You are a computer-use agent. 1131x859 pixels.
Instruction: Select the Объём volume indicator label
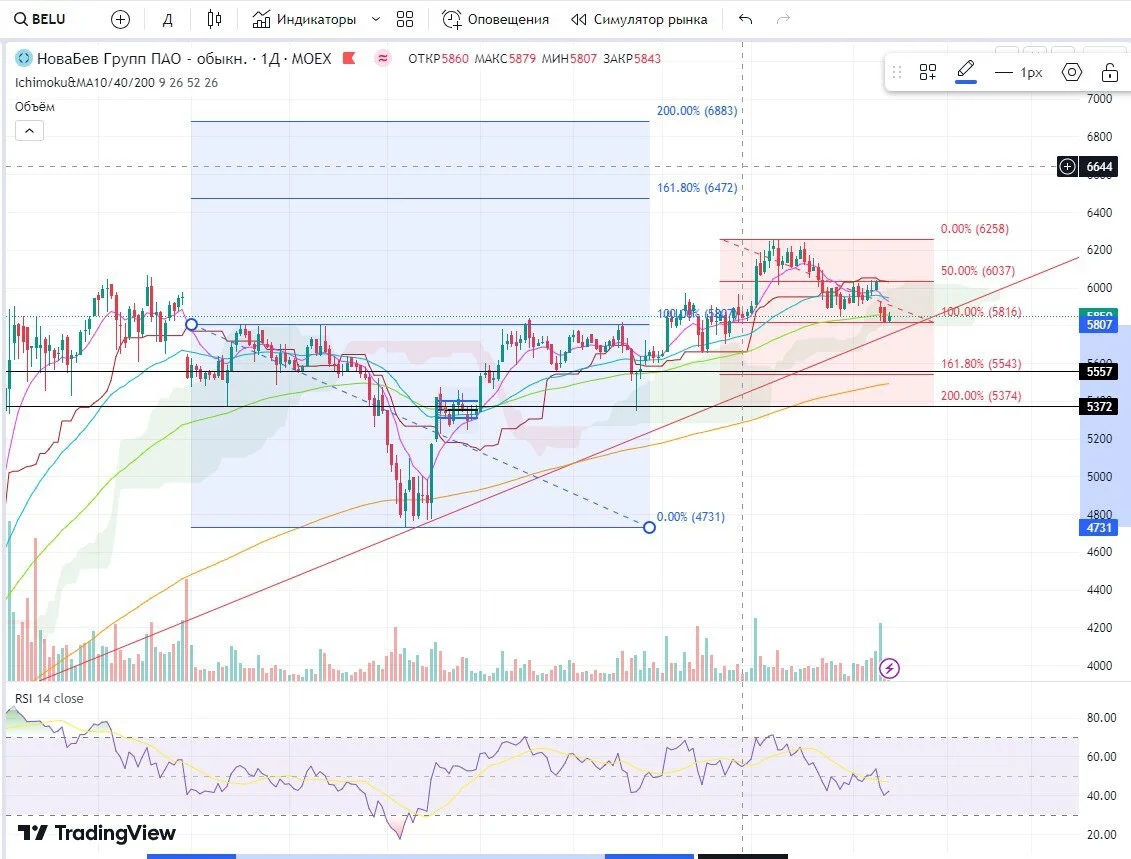(35, 107)
